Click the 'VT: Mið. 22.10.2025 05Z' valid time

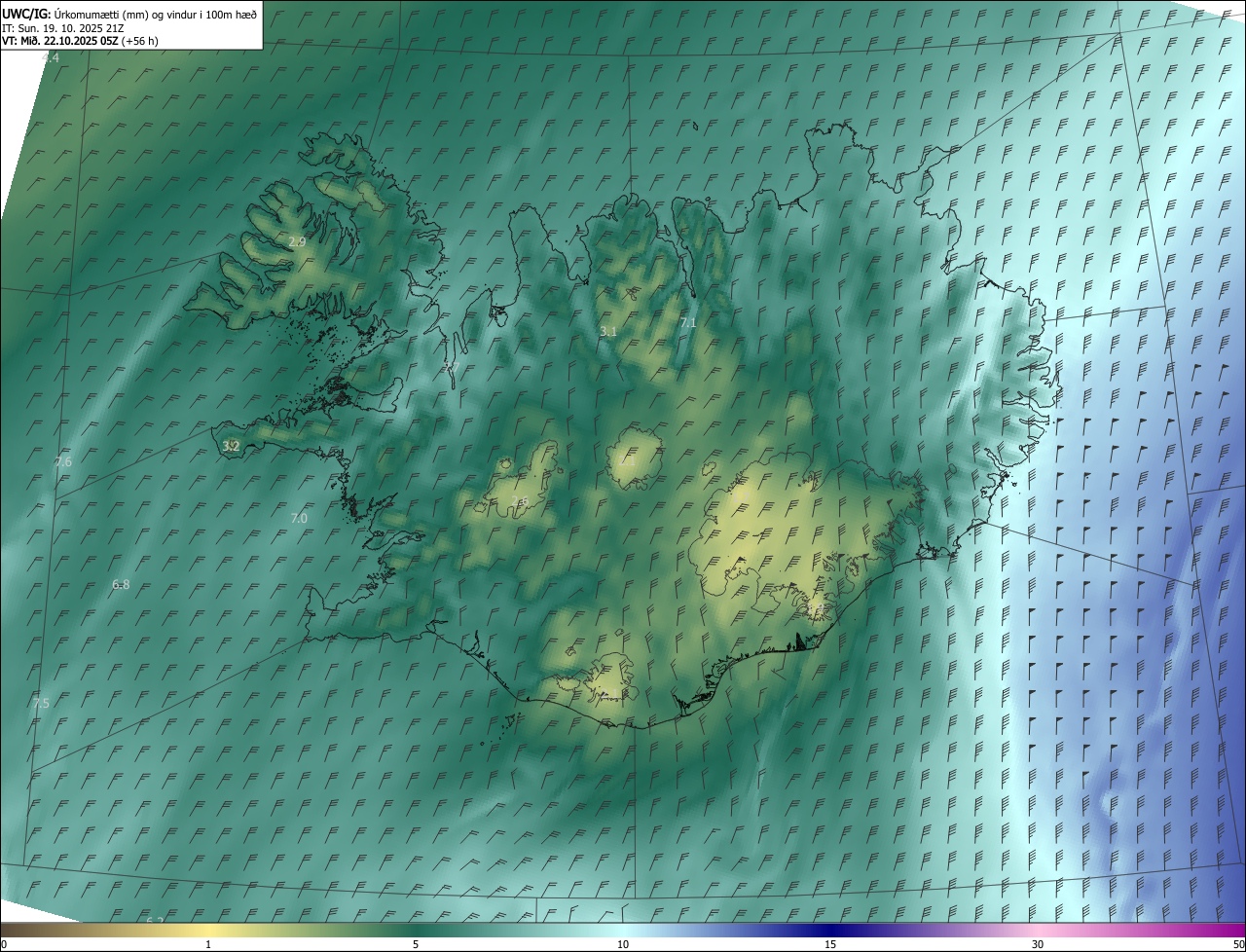coord(60,41)
